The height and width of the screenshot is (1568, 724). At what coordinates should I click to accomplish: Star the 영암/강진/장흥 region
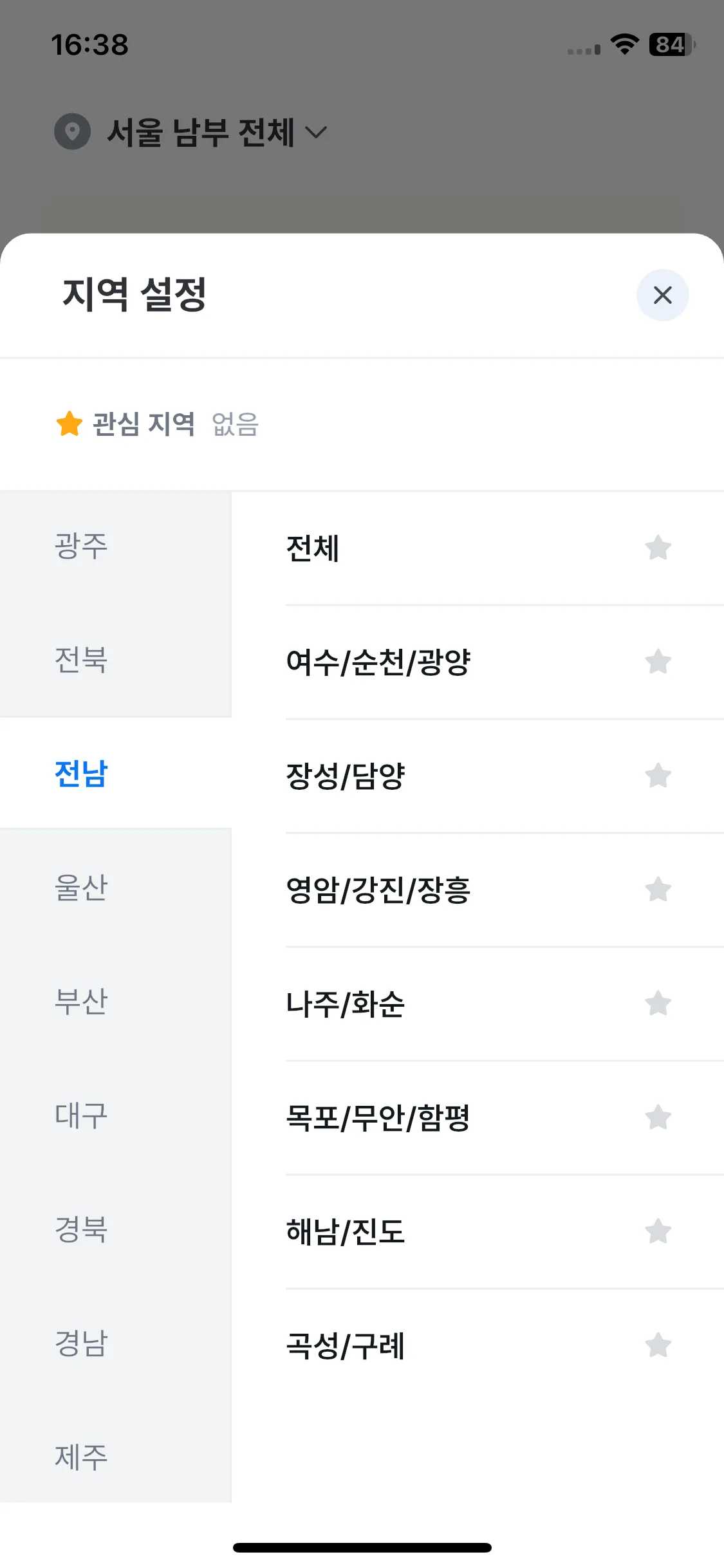658,890
